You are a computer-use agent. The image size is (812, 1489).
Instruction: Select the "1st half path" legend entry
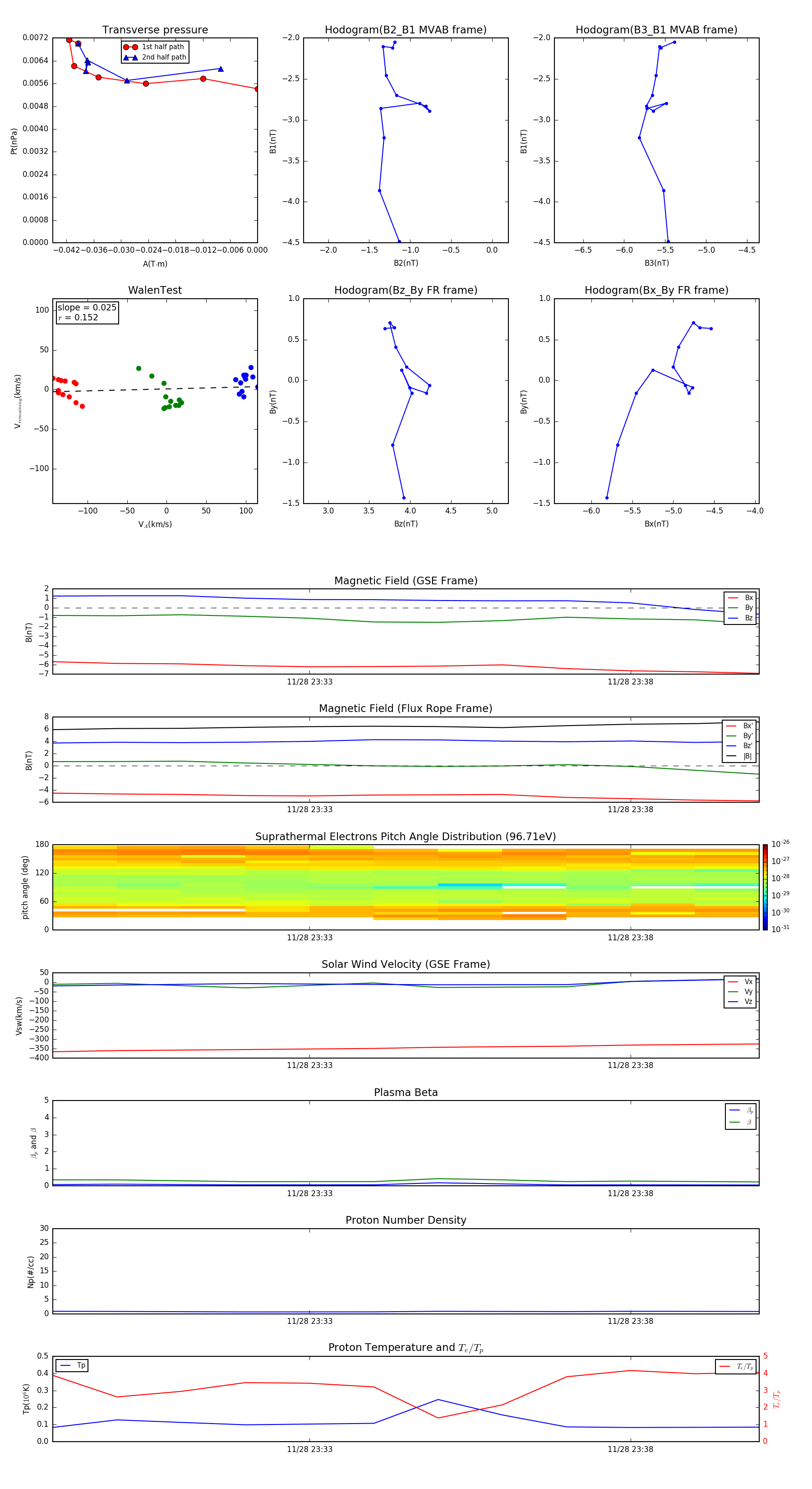click(154, 47)
